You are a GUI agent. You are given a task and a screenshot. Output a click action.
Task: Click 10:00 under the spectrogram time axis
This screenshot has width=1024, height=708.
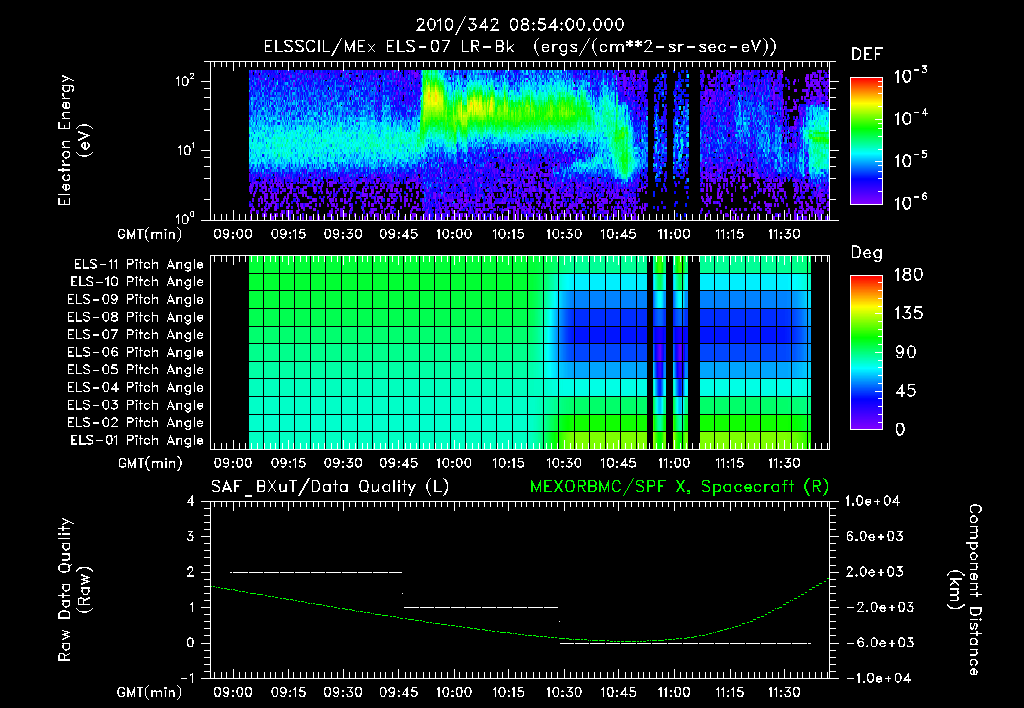[x=453, y=234]
